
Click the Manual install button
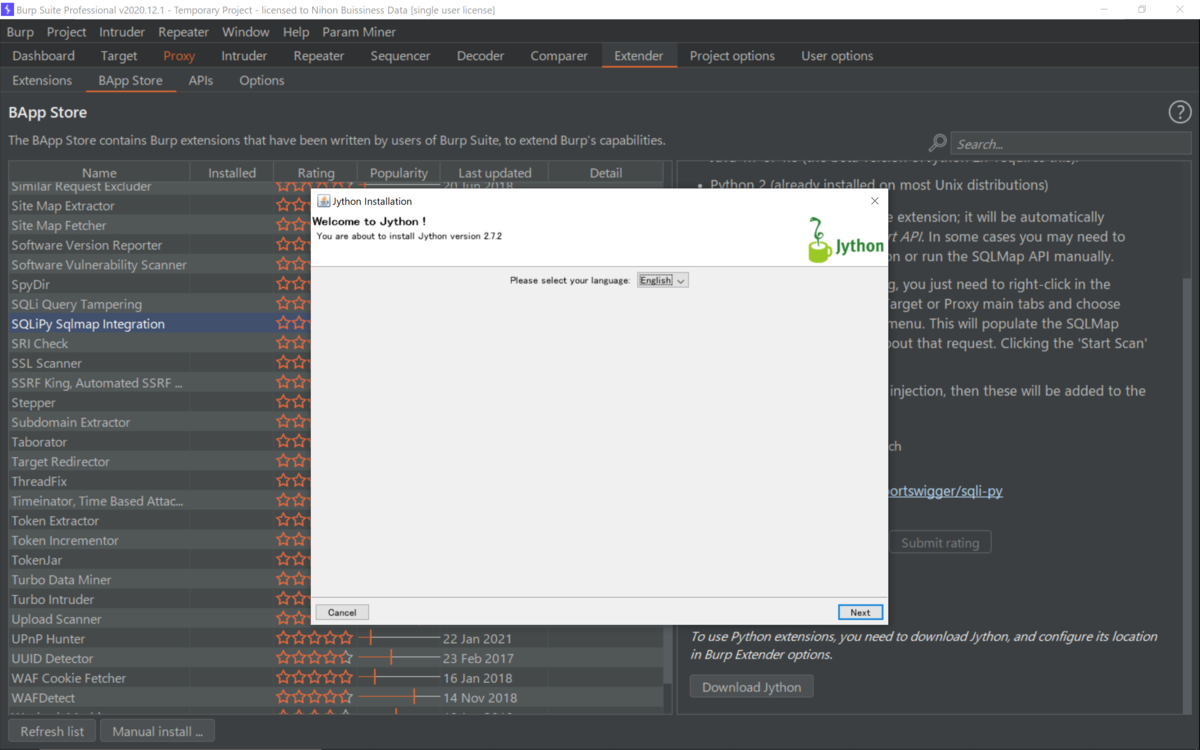click(x=157, y=731)
